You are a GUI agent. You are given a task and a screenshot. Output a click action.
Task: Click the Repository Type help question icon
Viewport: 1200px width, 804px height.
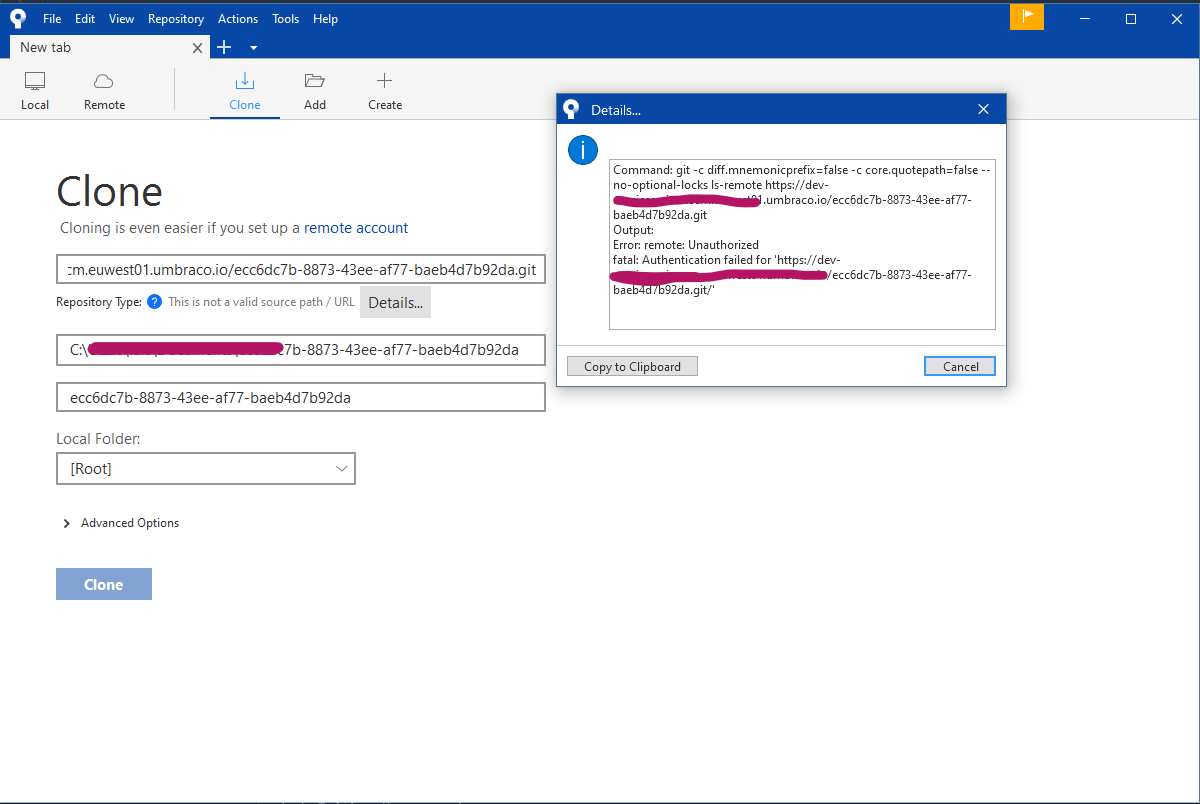154,302
